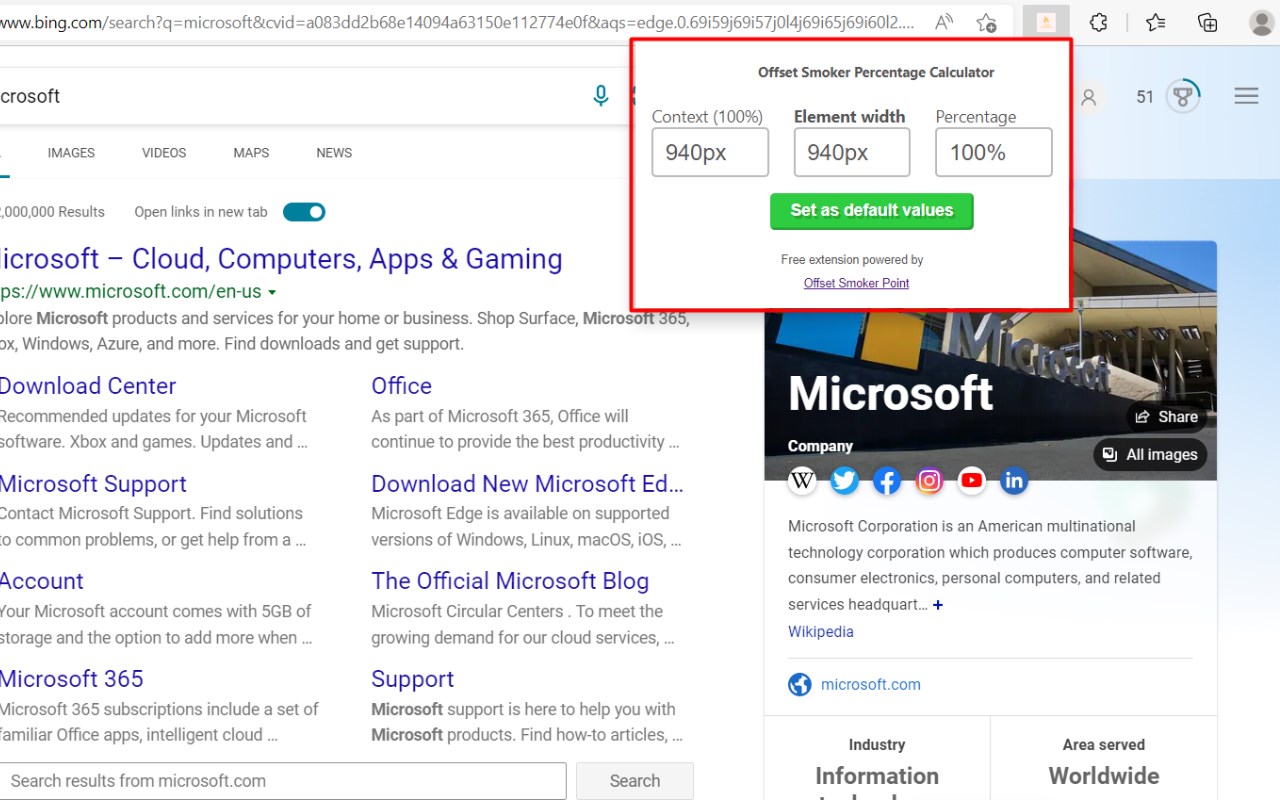Click the 51 rewards points count
This screenshot has width=1280, height=800.
click(1145, 97)
